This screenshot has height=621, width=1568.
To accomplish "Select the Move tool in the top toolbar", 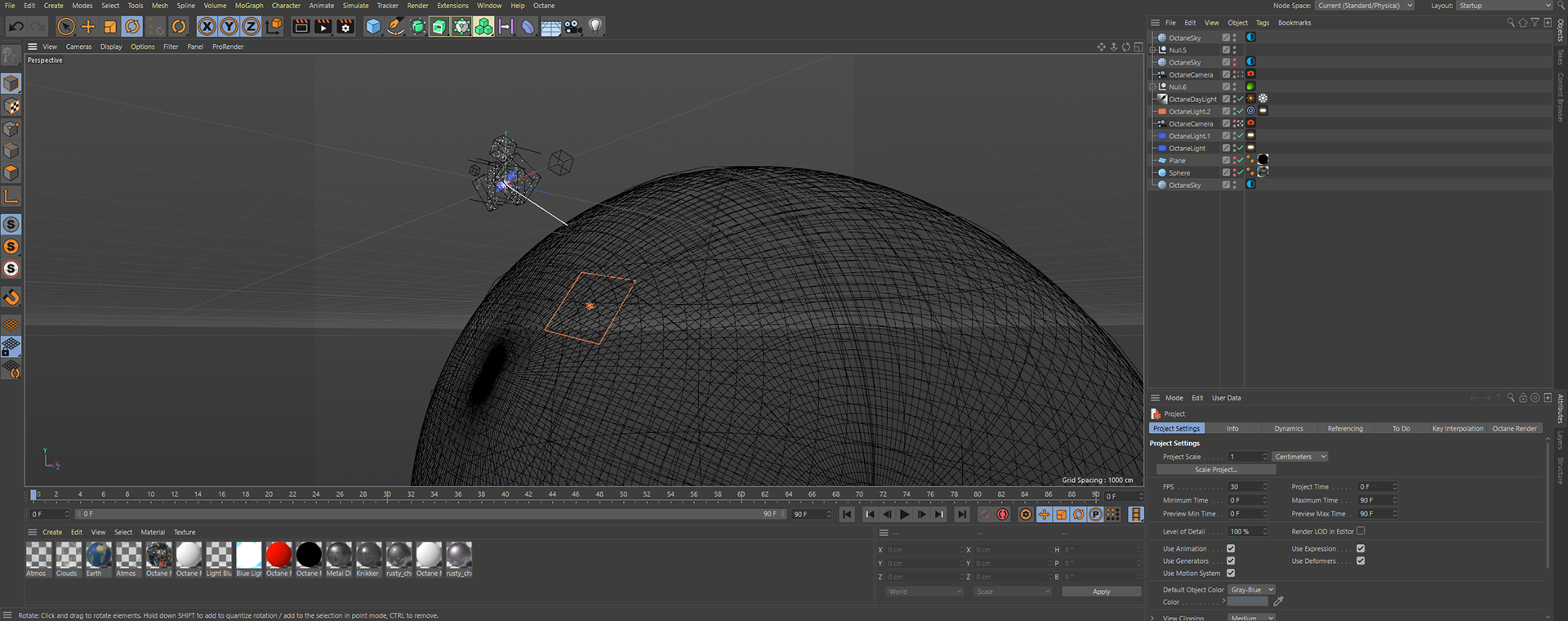I will 88,27.
